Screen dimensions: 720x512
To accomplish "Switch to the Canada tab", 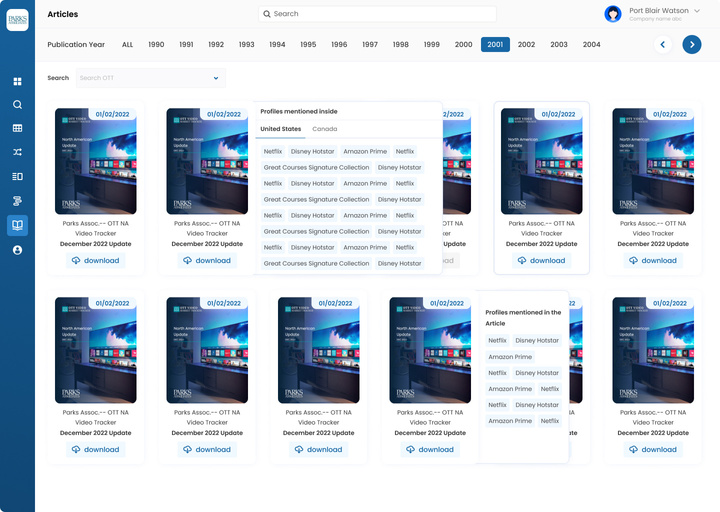I will (324, 129).
